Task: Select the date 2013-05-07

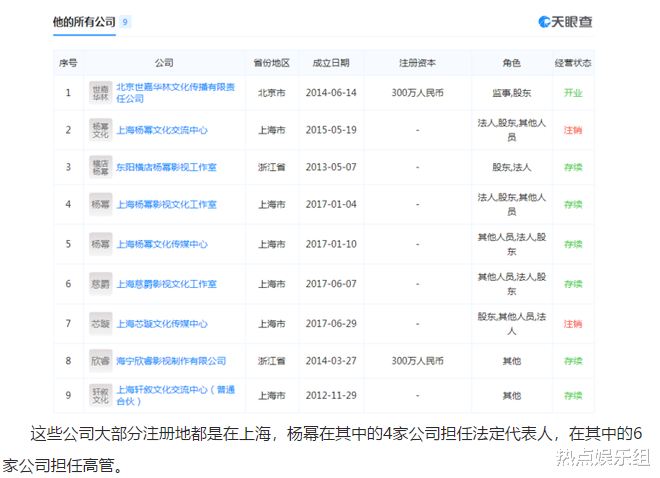Action: click(331, 167)
